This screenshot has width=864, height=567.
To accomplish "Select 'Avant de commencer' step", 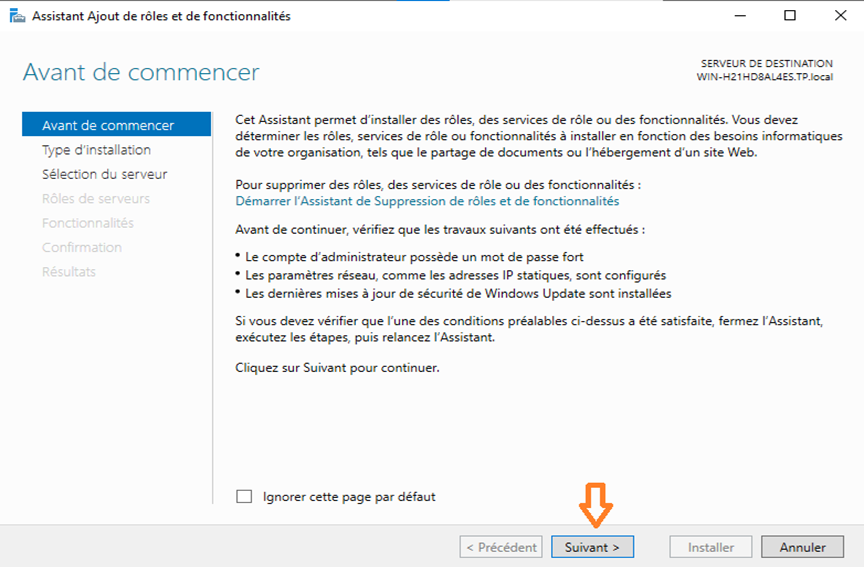I will click(x=116, y=125).
